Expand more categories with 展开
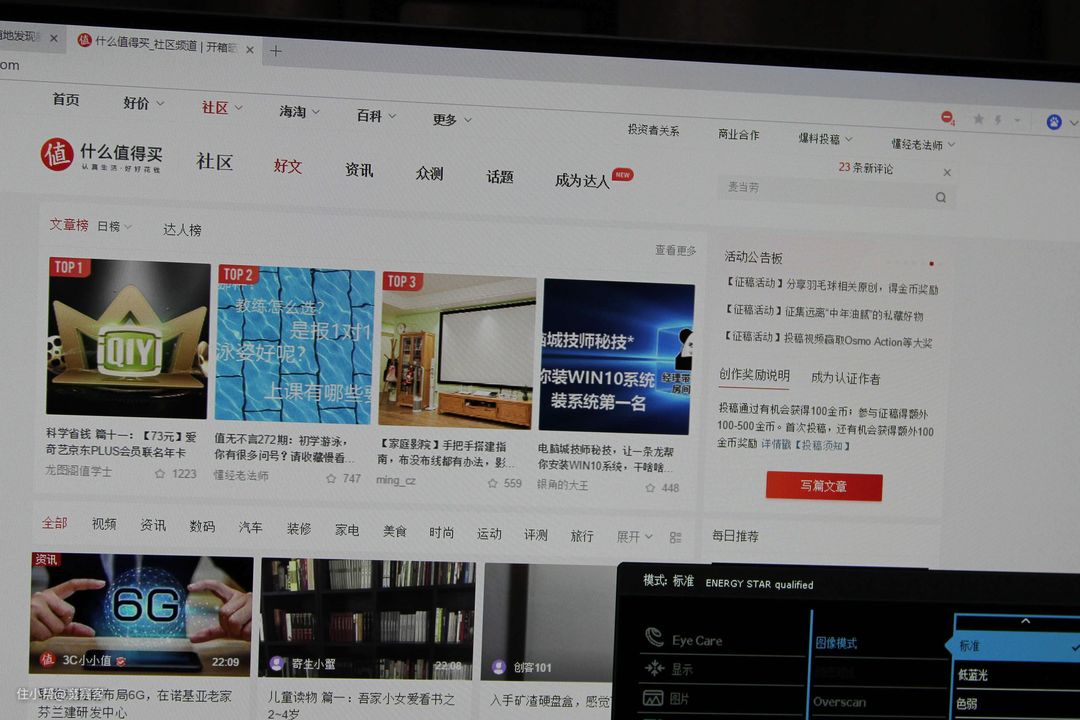 coord(634,537)
